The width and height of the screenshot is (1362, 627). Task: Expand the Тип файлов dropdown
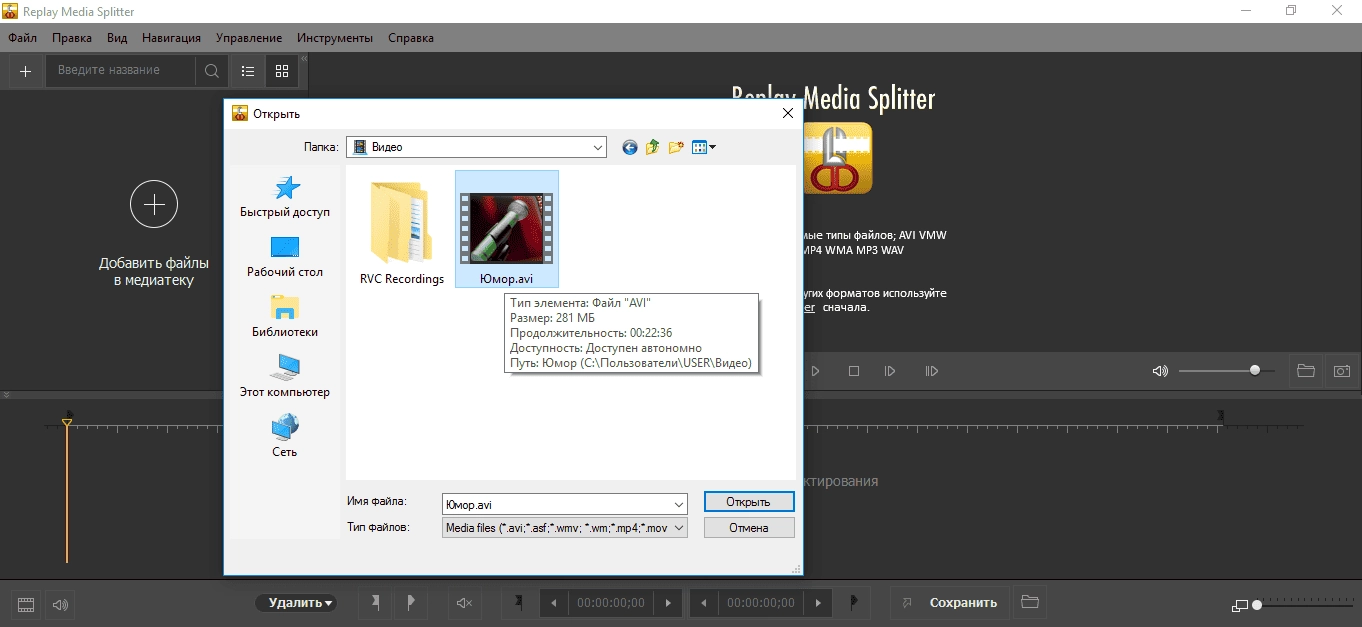point(679,528)
